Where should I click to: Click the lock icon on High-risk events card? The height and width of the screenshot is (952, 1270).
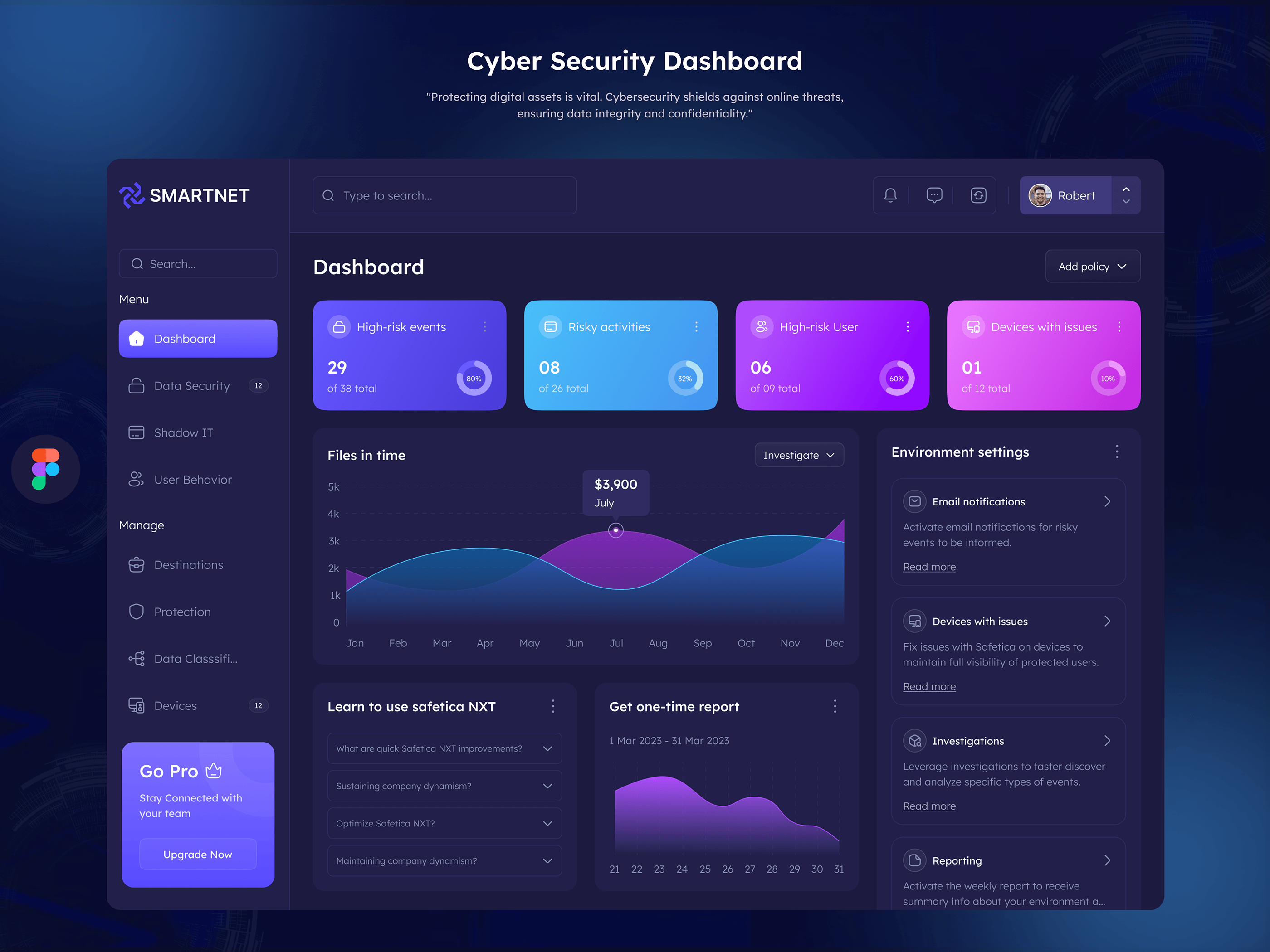coord(339,326)
